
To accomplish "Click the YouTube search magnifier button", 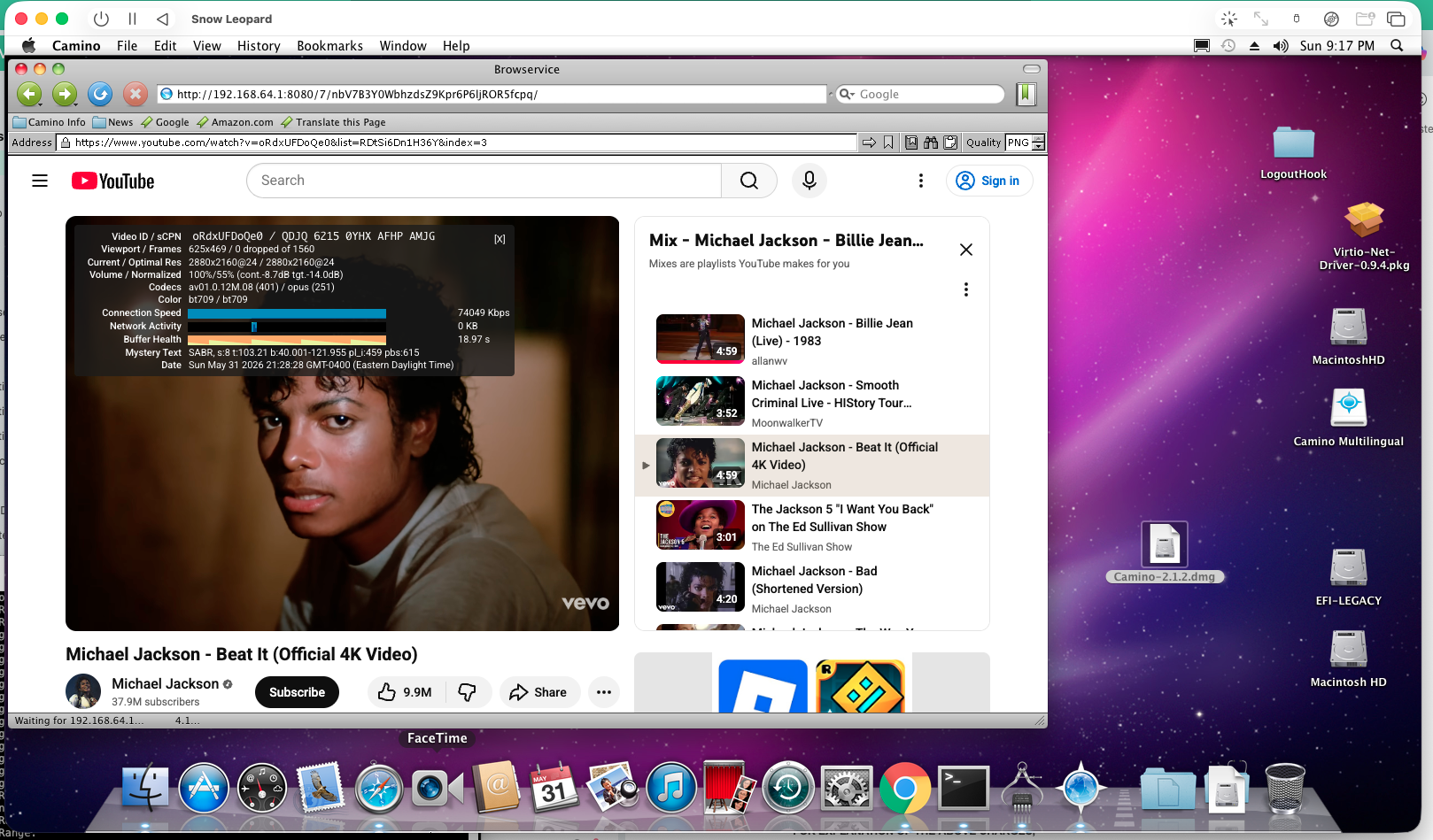I will pos(749,181).
